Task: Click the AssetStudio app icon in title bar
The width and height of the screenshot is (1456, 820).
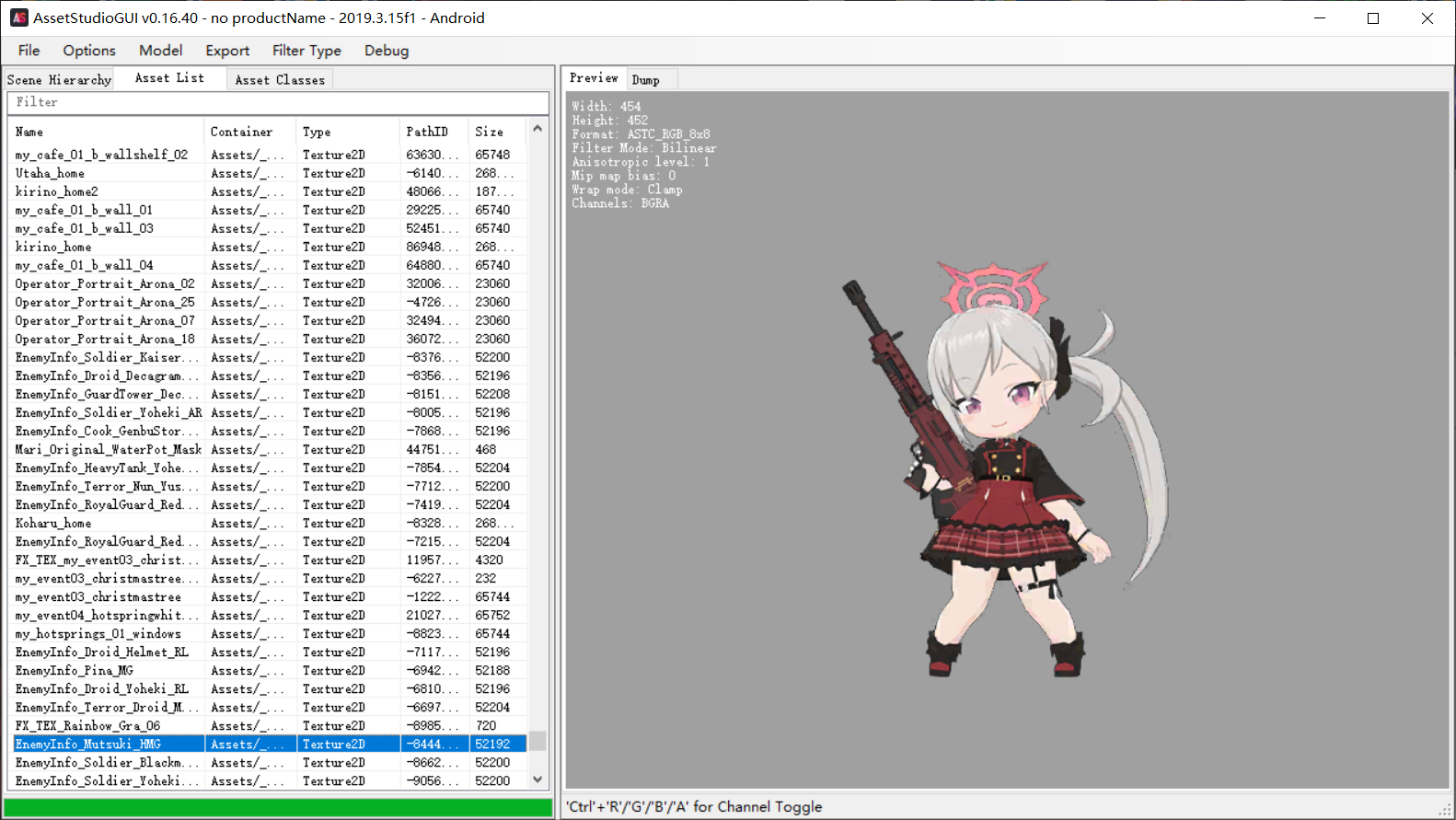Action: (x=18, y=17)
